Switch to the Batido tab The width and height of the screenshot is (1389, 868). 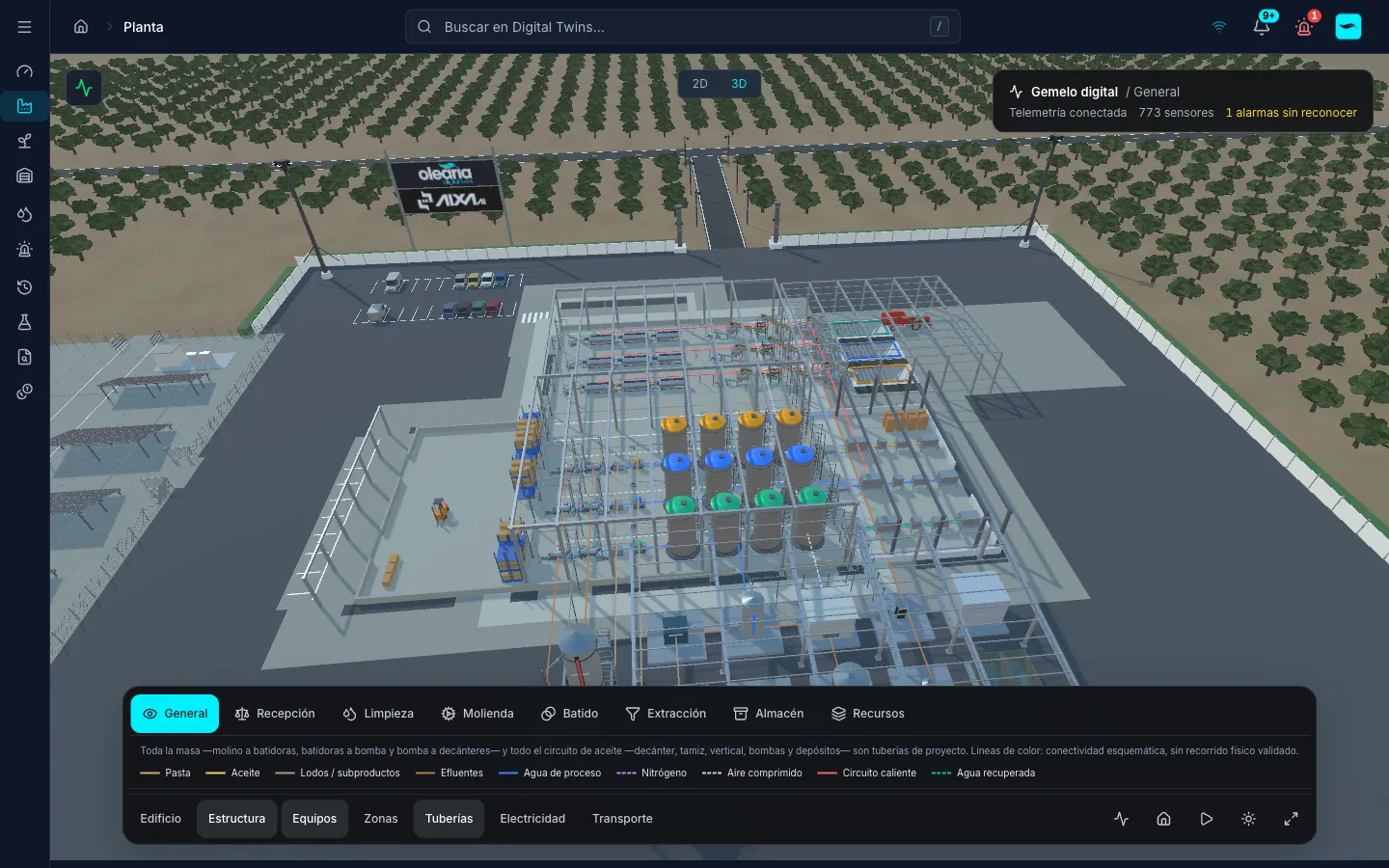[569, 714]
